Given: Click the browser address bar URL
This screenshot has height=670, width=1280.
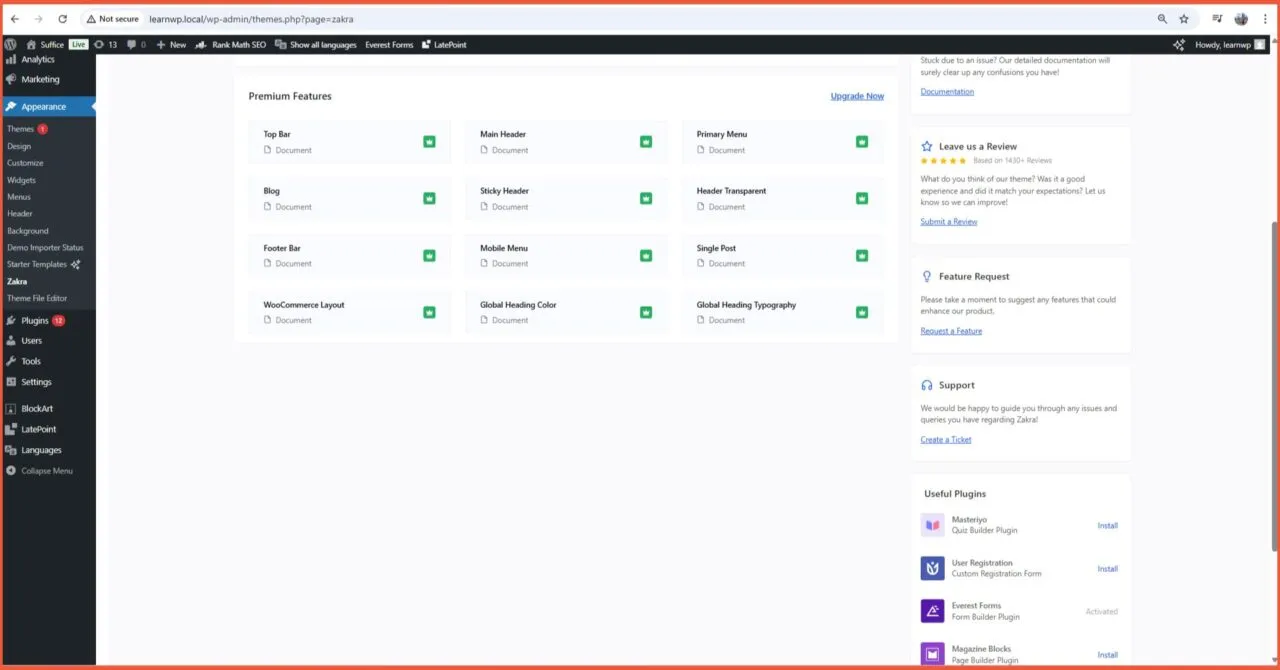Looking at the screenshot, I should point(250,19).
